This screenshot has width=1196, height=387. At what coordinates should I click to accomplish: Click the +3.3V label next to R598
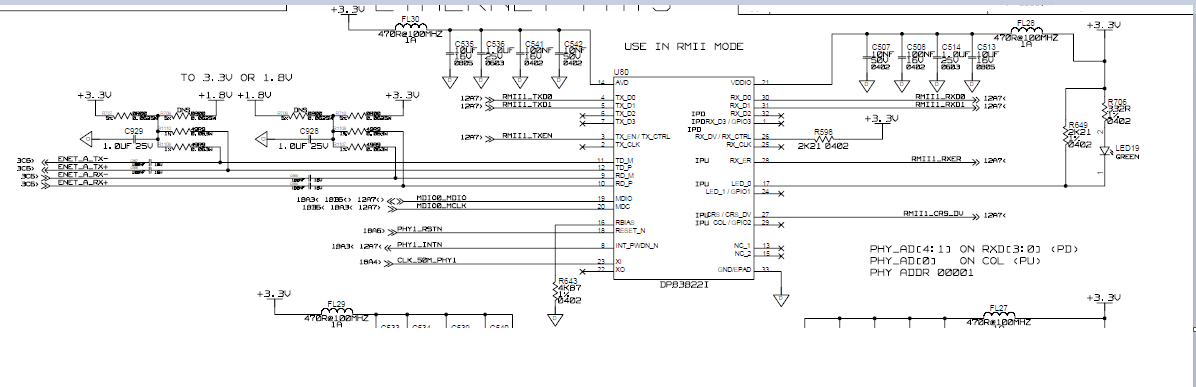pyautogui.click(x=883, y=119)
